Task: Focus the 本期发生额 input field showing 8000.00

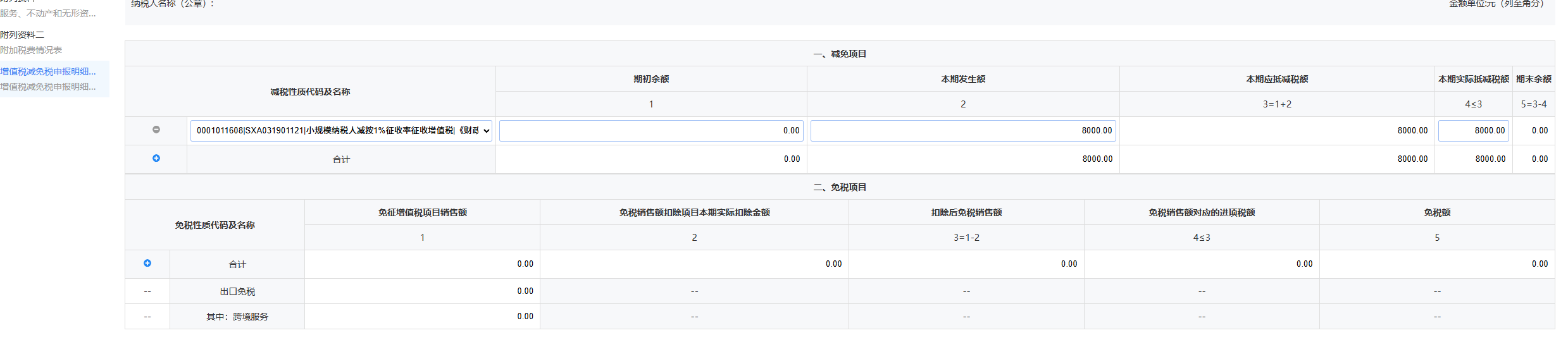Action: 962,131
